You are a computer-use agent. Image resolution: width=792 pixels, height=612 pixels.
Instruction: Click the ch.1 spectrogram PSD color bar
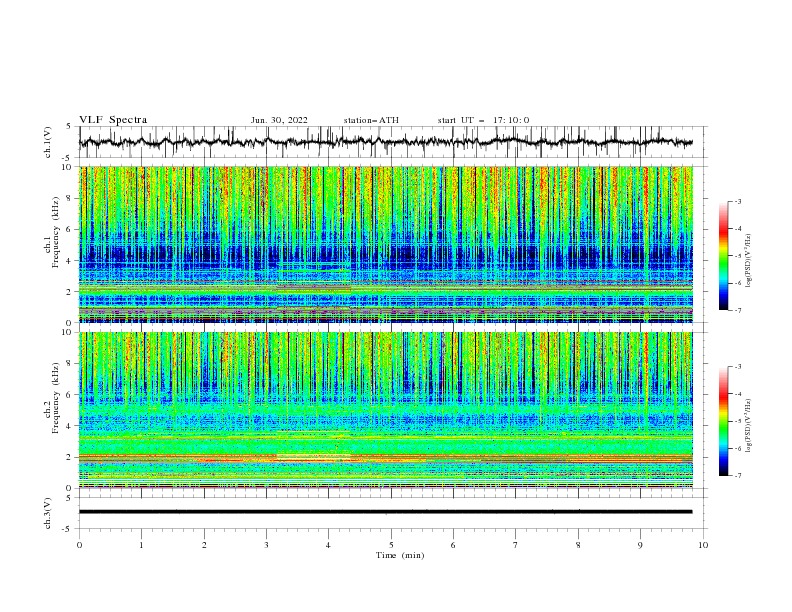724,256
